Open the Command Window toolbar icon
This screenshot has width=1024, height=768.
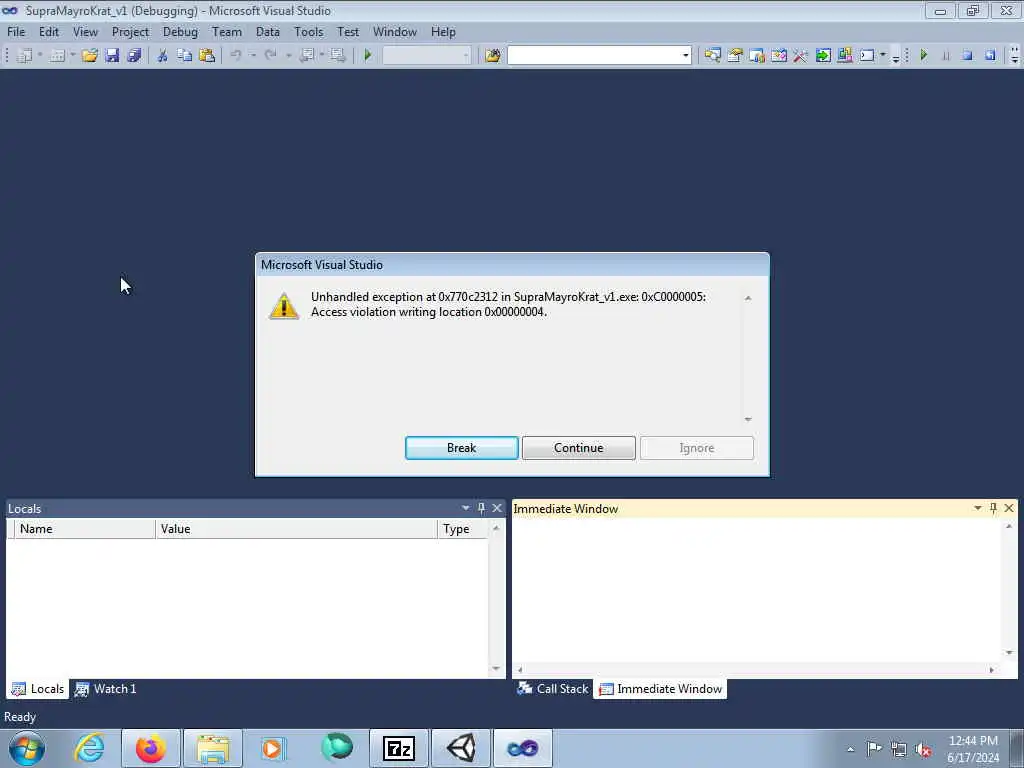[x=867, y=56]
